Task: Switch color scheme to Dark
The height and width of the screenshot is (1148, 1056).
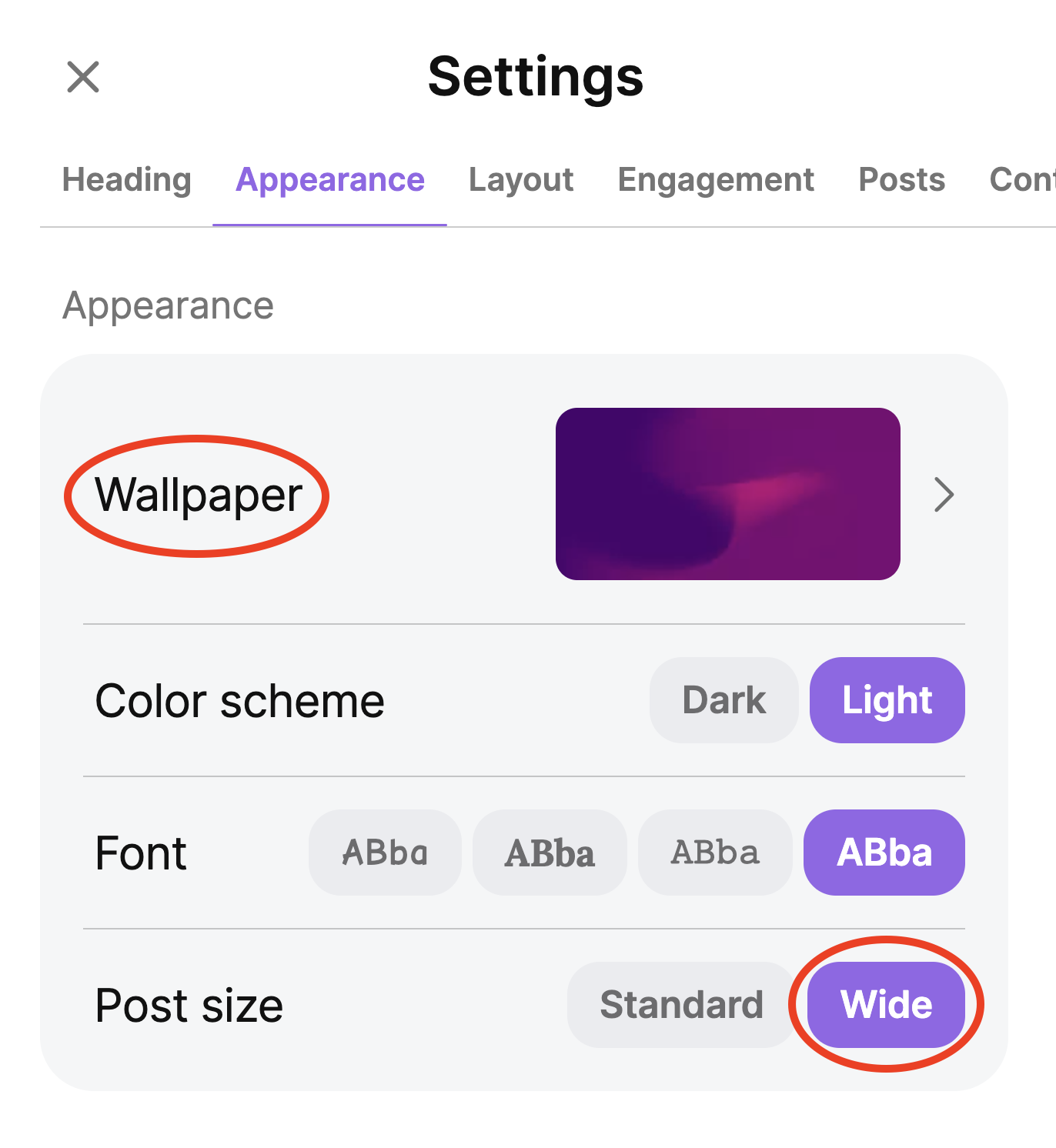Action: [723, 700]
